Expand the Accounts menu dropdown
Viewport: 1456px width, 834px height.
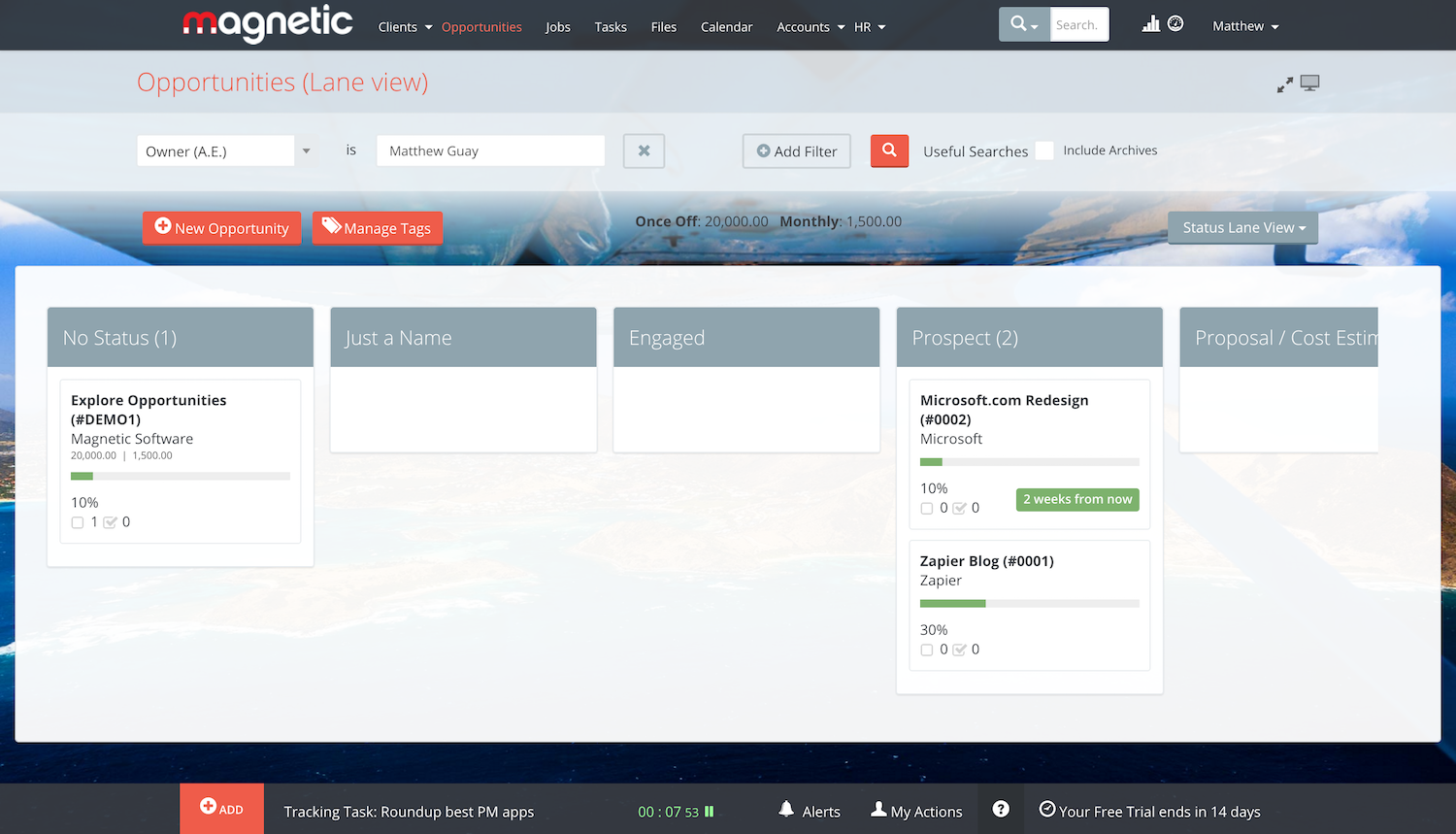tap(811, 26)
